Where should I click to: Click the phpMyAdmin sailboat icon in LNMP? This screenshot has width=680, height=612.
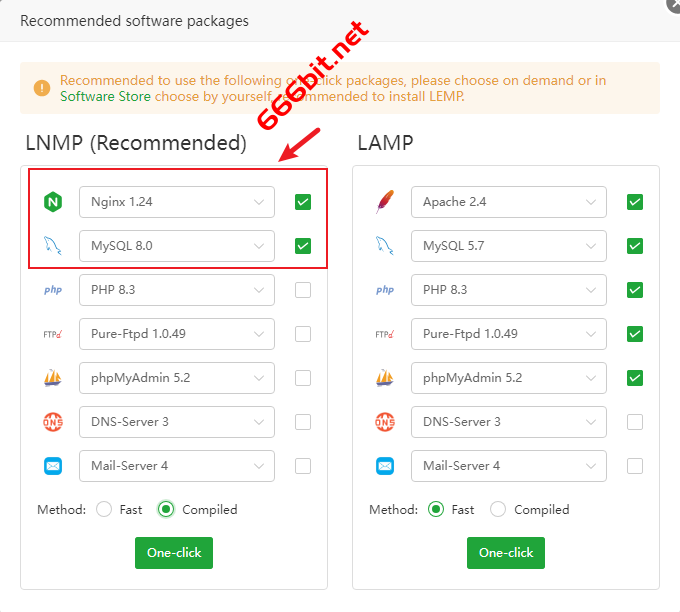(x=53, y=378)
